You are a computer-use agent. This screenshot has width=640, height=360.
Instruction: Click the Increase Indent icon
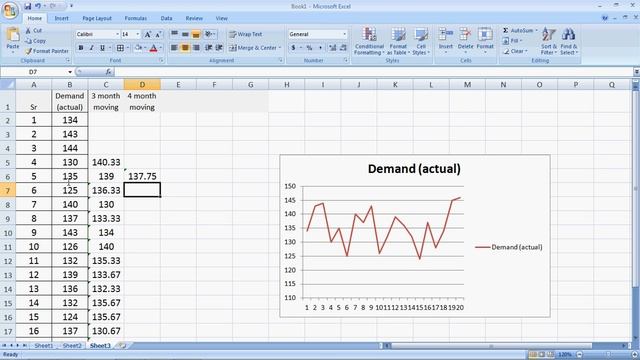219,48
